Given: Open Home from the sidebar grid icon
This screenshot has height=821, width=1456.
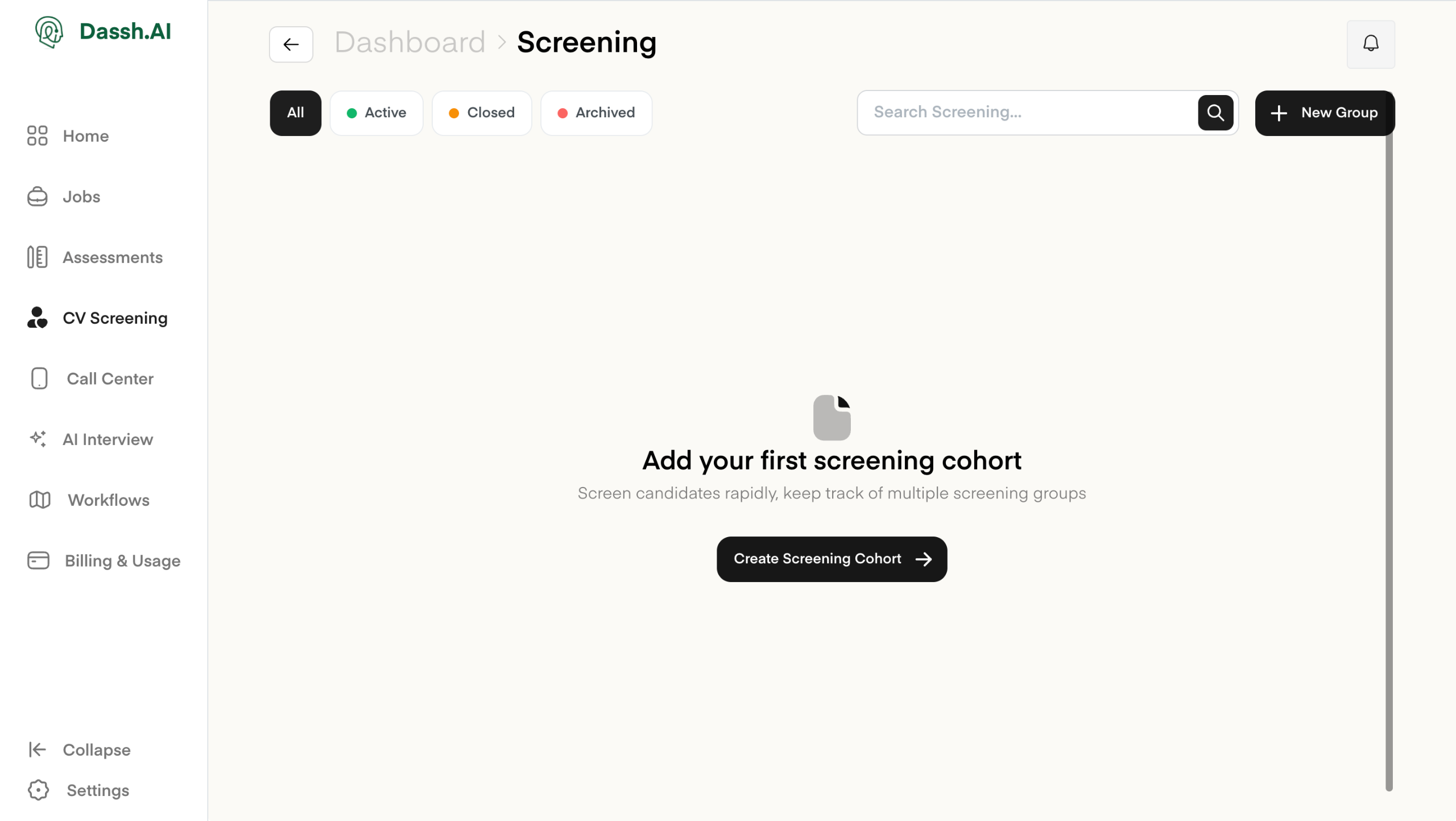Looking at the screenshot, I should (38, 136).
